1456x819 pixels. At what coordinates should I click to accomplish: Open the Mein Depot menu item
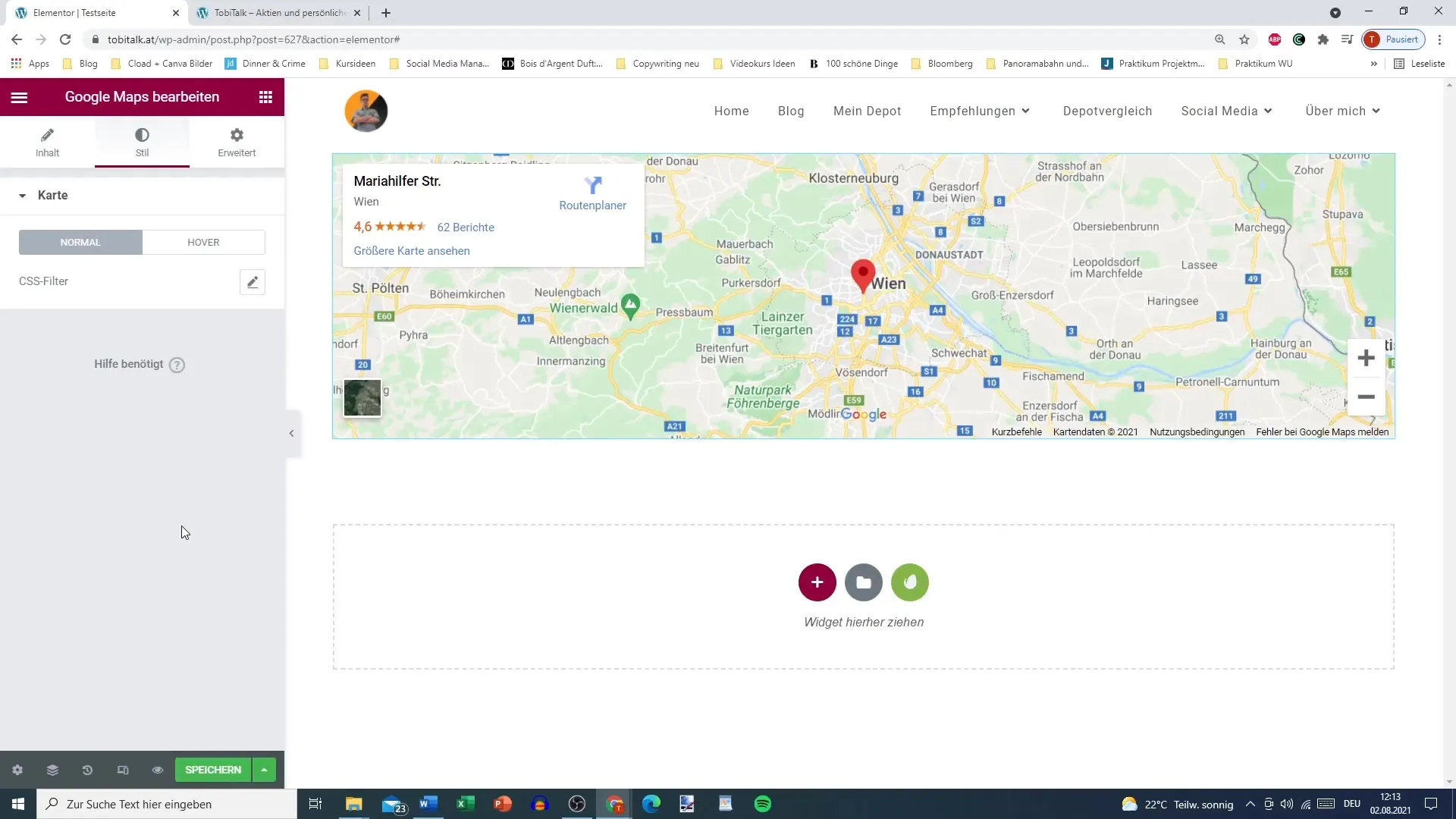click(x=868, y=111)
